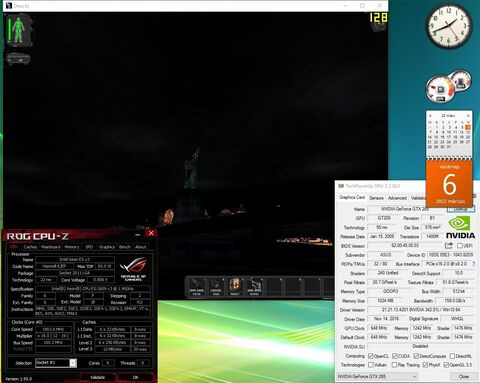
Task: Click the CPU-Z Specification field
Action: coord(92,289)
